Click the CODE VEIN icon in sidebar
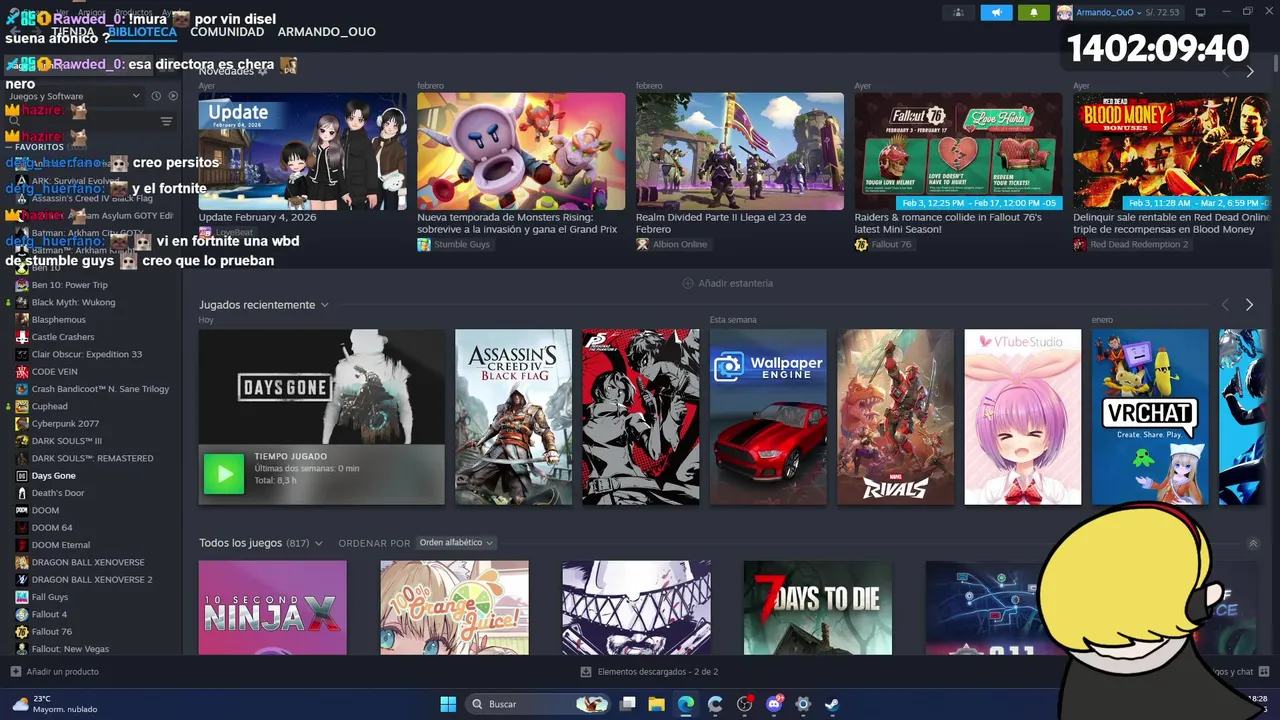The height and width of the screenshot is (720, 1280). [22, 372]
